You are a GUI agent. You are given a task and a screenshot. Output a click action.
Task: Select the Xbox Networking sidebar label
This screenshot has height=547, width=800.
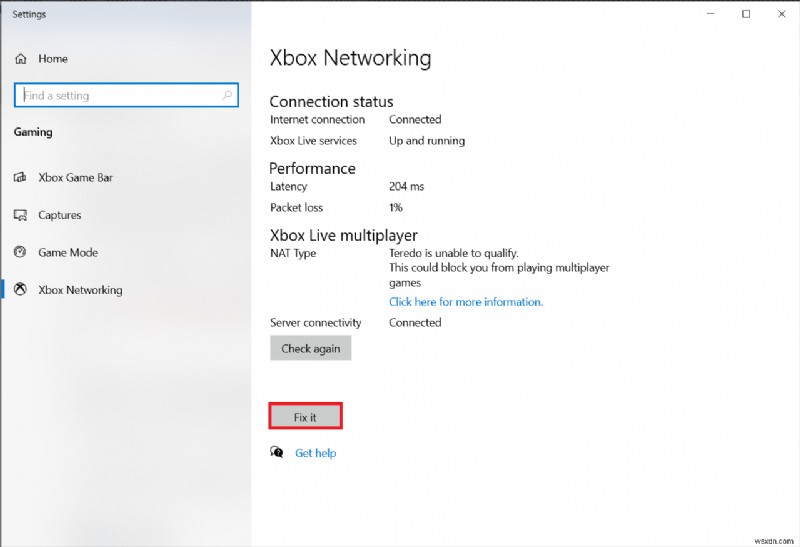[x=80, y=290]
